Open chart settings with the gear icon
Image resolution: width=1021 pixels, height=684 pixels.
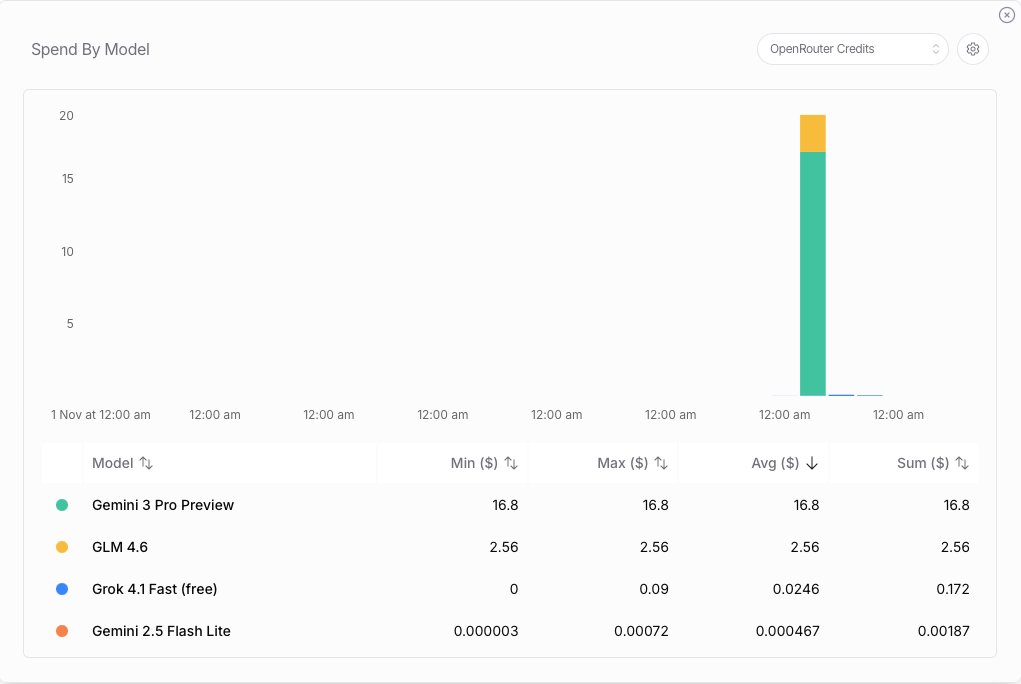coord(972,48)
